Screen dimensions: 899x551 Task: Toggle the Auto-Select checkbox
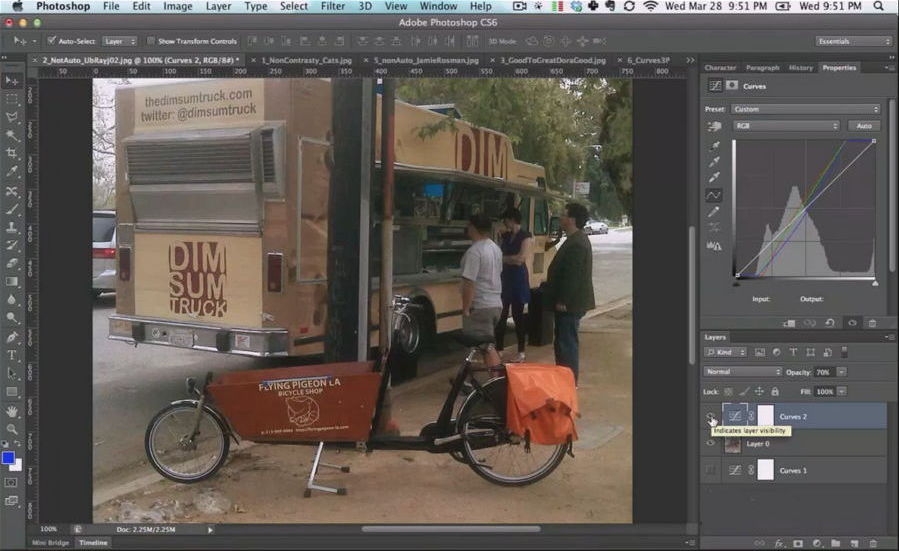(52, 41)
